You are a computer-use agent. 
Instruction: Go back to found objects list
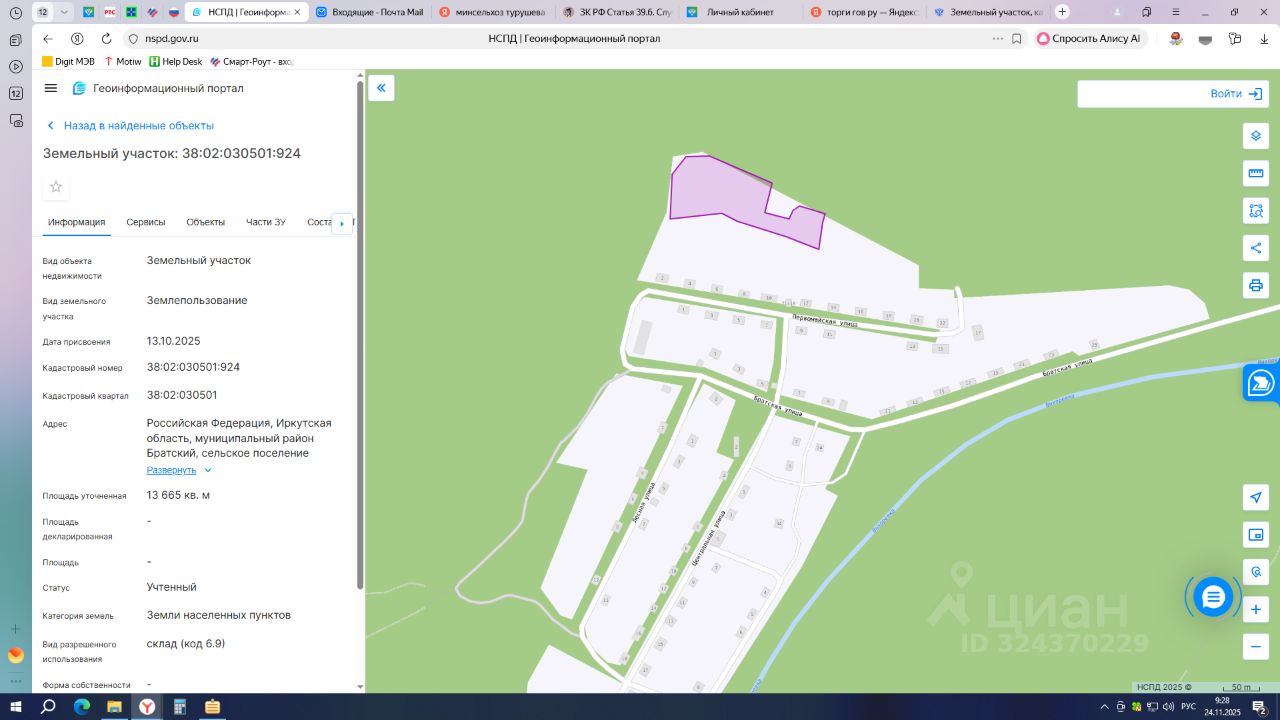[131, 126]
